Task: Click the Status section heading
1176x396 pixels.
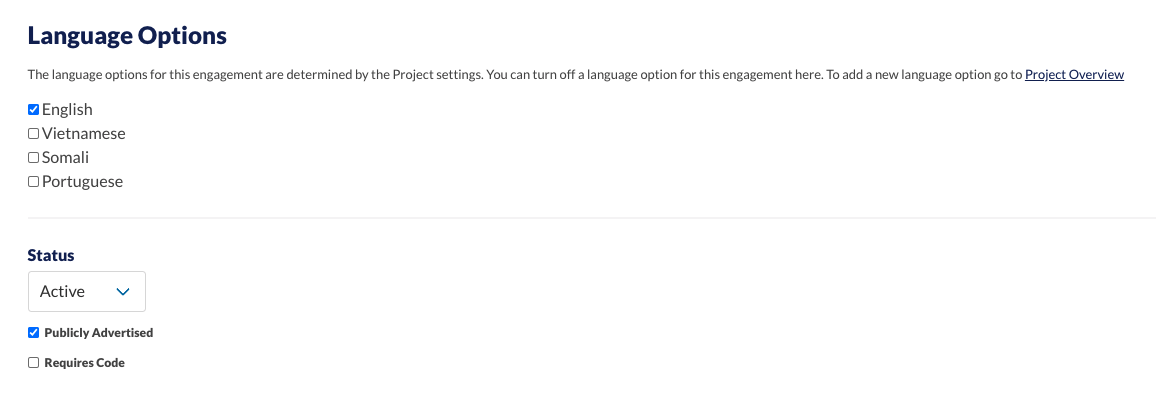Action: click(51, 256)
